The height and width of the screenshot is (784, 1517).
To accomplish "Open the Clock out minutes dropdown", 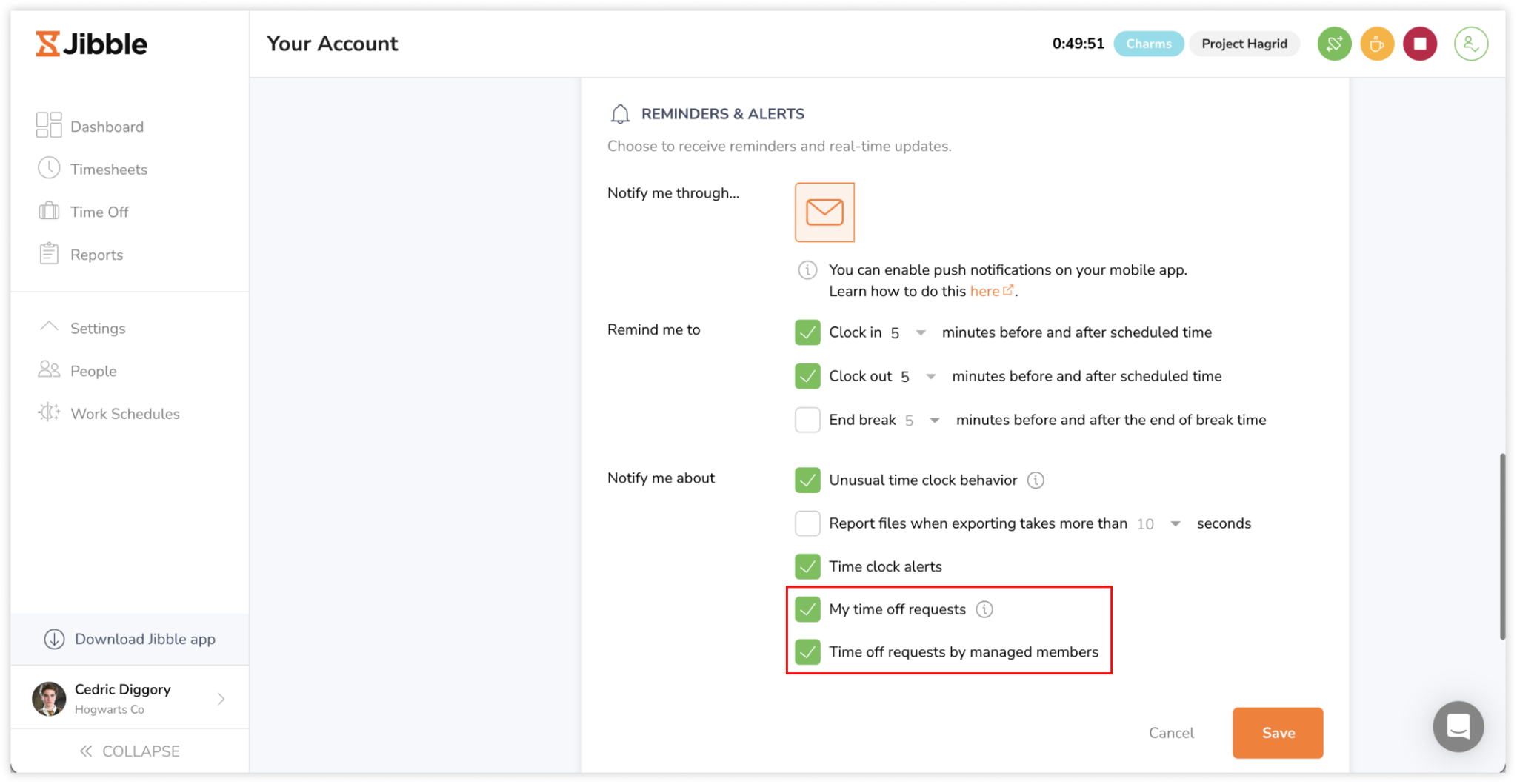I will click(930, 376).
